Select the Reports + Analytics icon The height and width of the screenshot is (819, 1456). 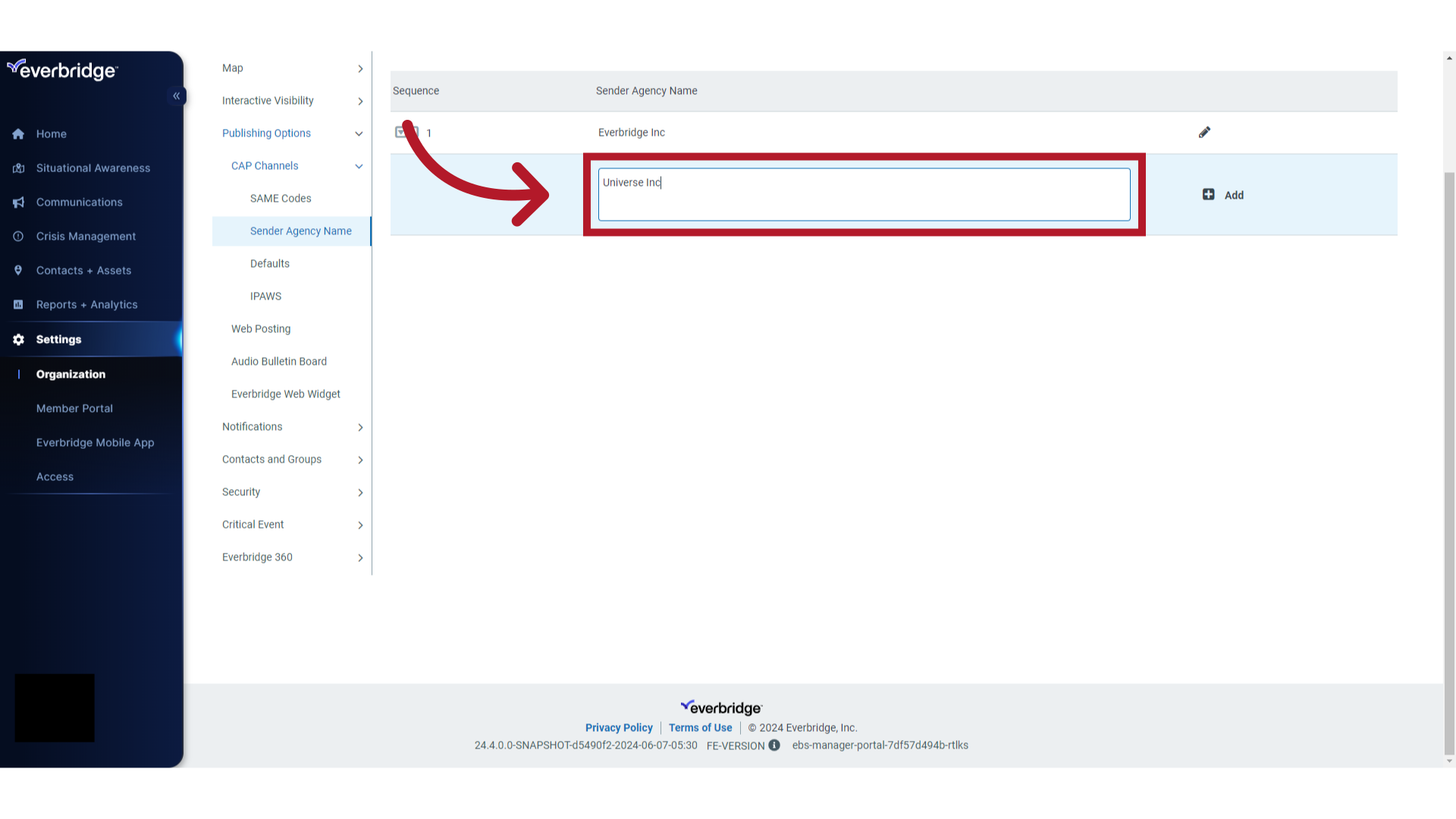pyautogui.click(x=17, y=304)
